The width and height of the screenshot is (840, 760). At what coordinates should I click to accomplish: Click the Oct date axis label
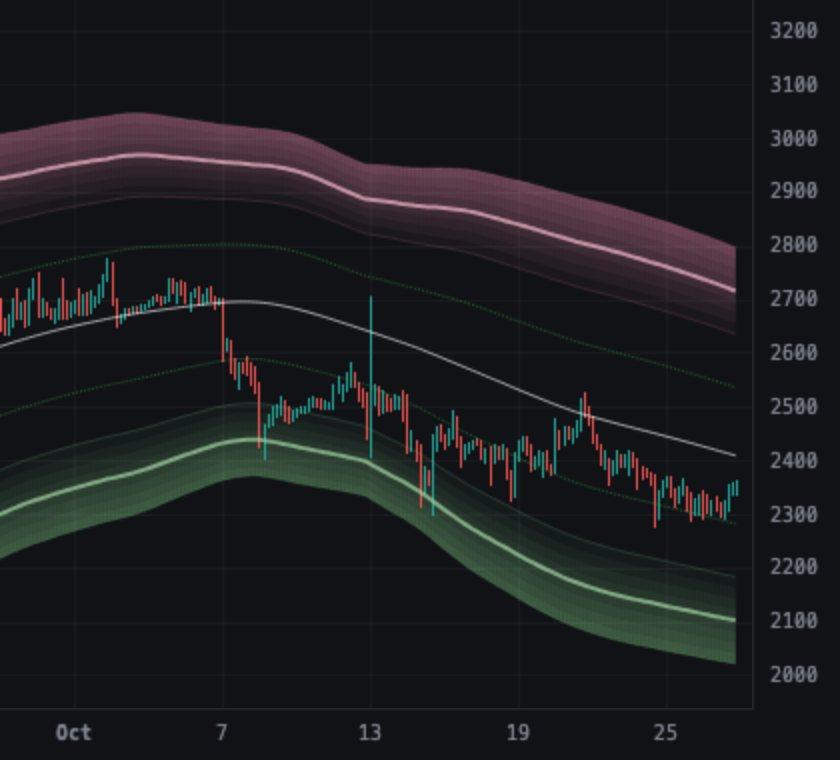(x=74, y=732)
